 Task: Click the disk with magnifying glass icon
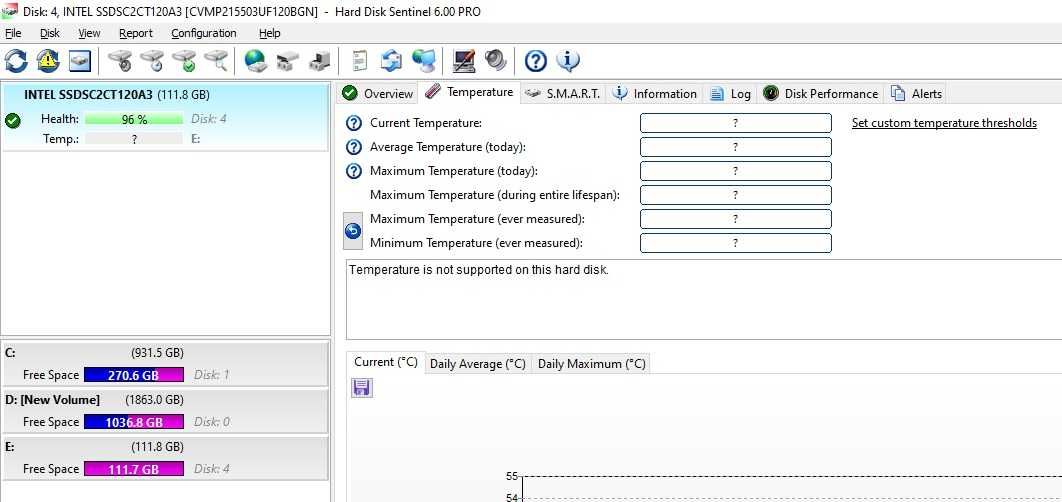click(216, 61)
